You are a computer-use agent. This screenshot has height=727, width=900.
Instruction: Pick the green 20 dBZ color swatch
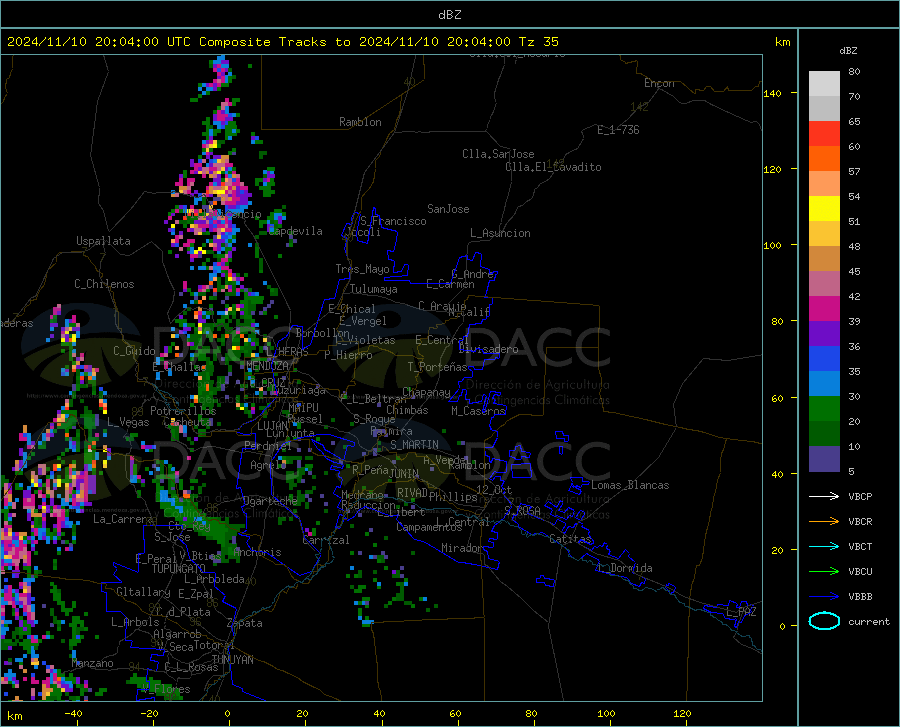(x=824, y=409)
